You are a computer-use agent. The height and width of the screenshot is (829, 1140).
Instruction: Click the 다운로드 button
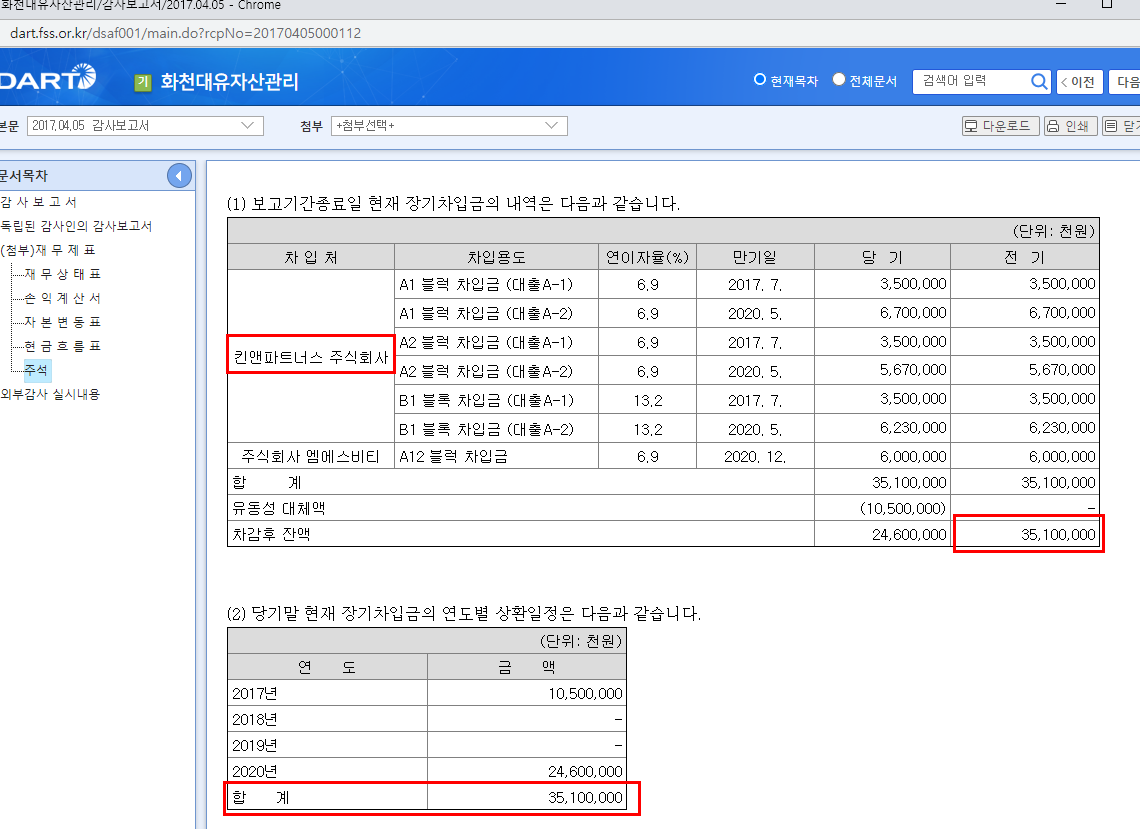[1000, 126]
